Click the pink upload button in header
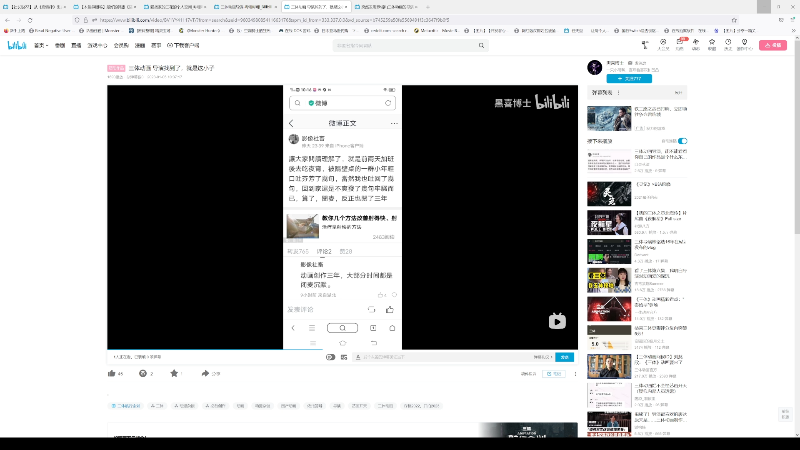Image resolution: width=800 pixels, height=450 pixels. coord(772,45)
